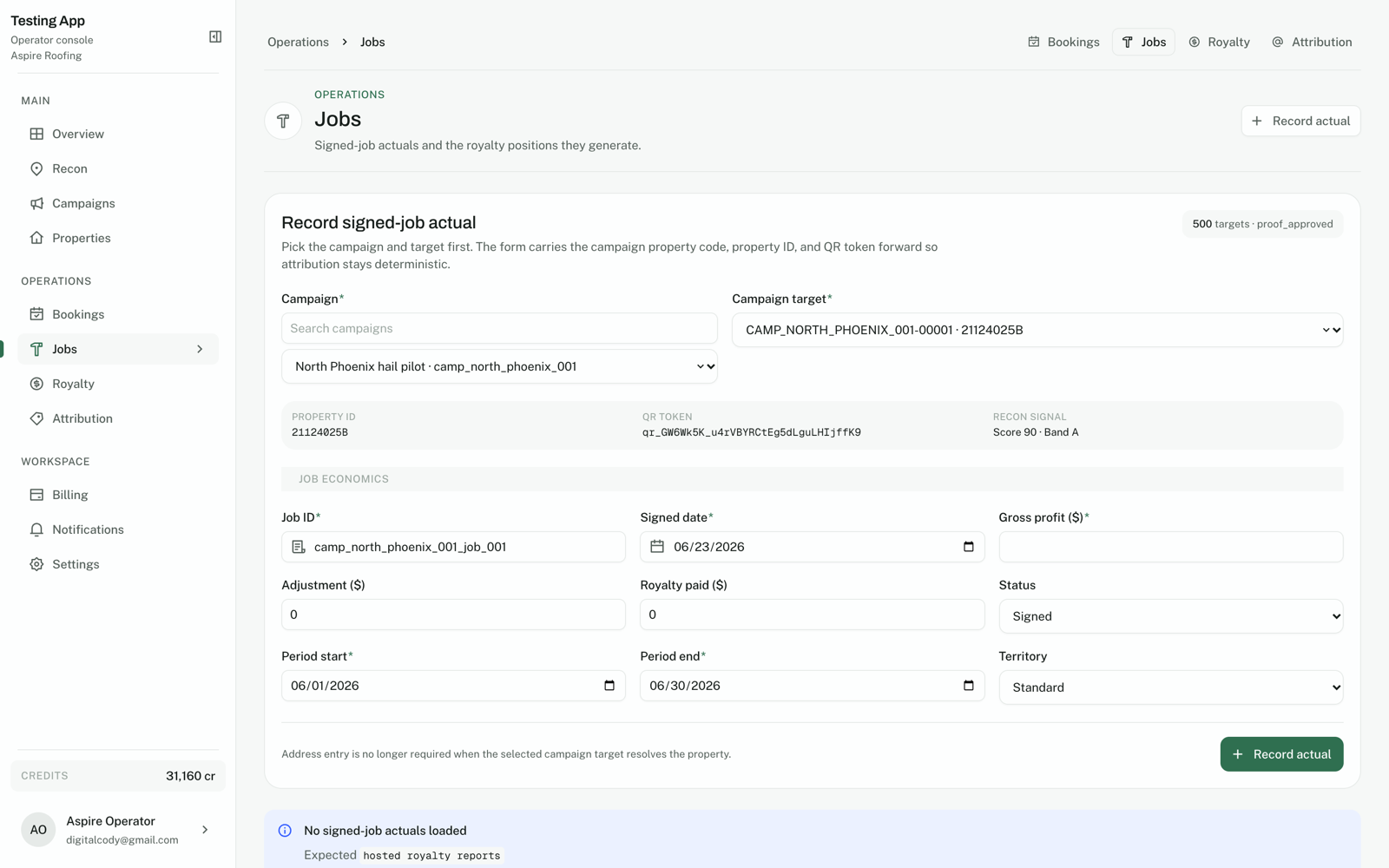Click the AO avatar badge
The height and width of the screenshot is (868, 1389).
coord(38,830)
